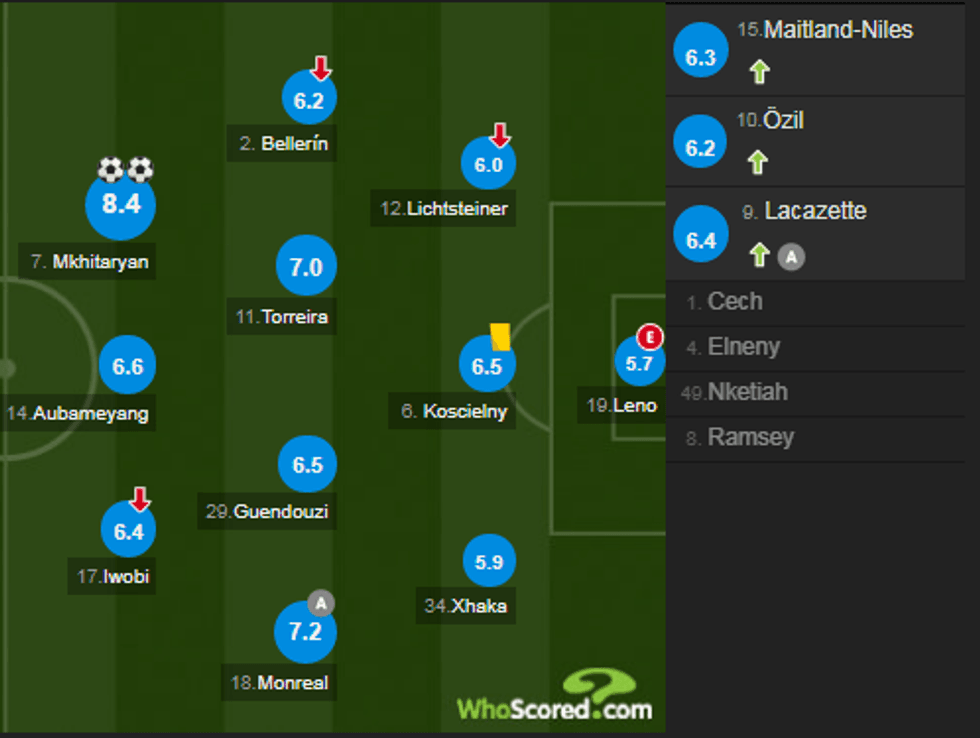
Task: Click the green arrow under Özil
Action: pyautogui.click(x=759, y=162)
